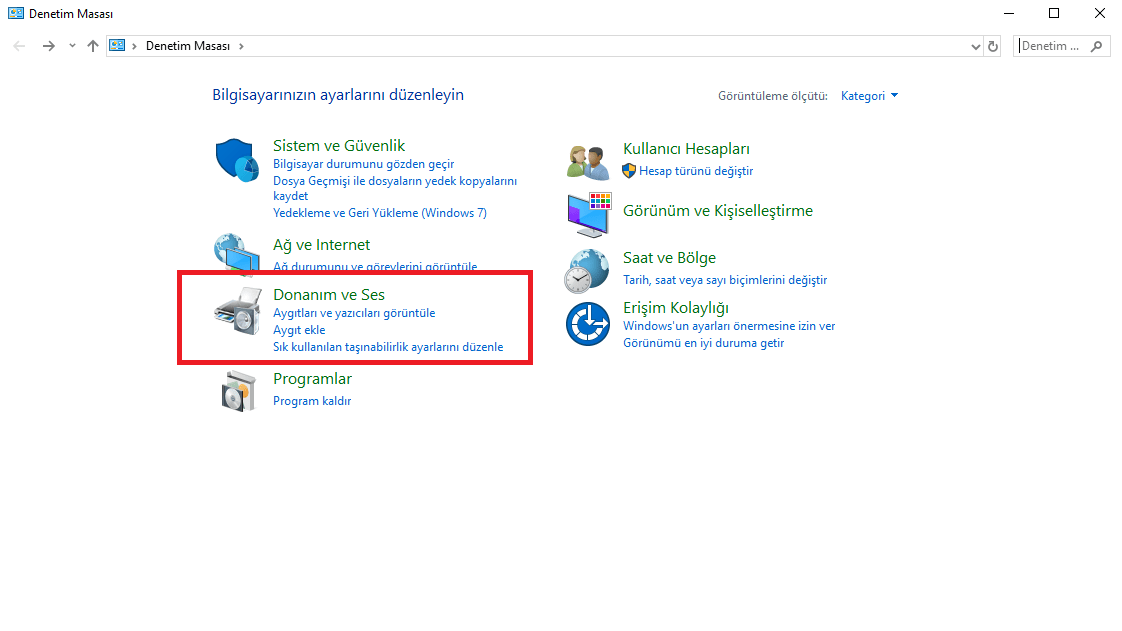Click the 'Program kaldır' link
The height and width of the screenshot is (631, 1122).
click(313, 400)
